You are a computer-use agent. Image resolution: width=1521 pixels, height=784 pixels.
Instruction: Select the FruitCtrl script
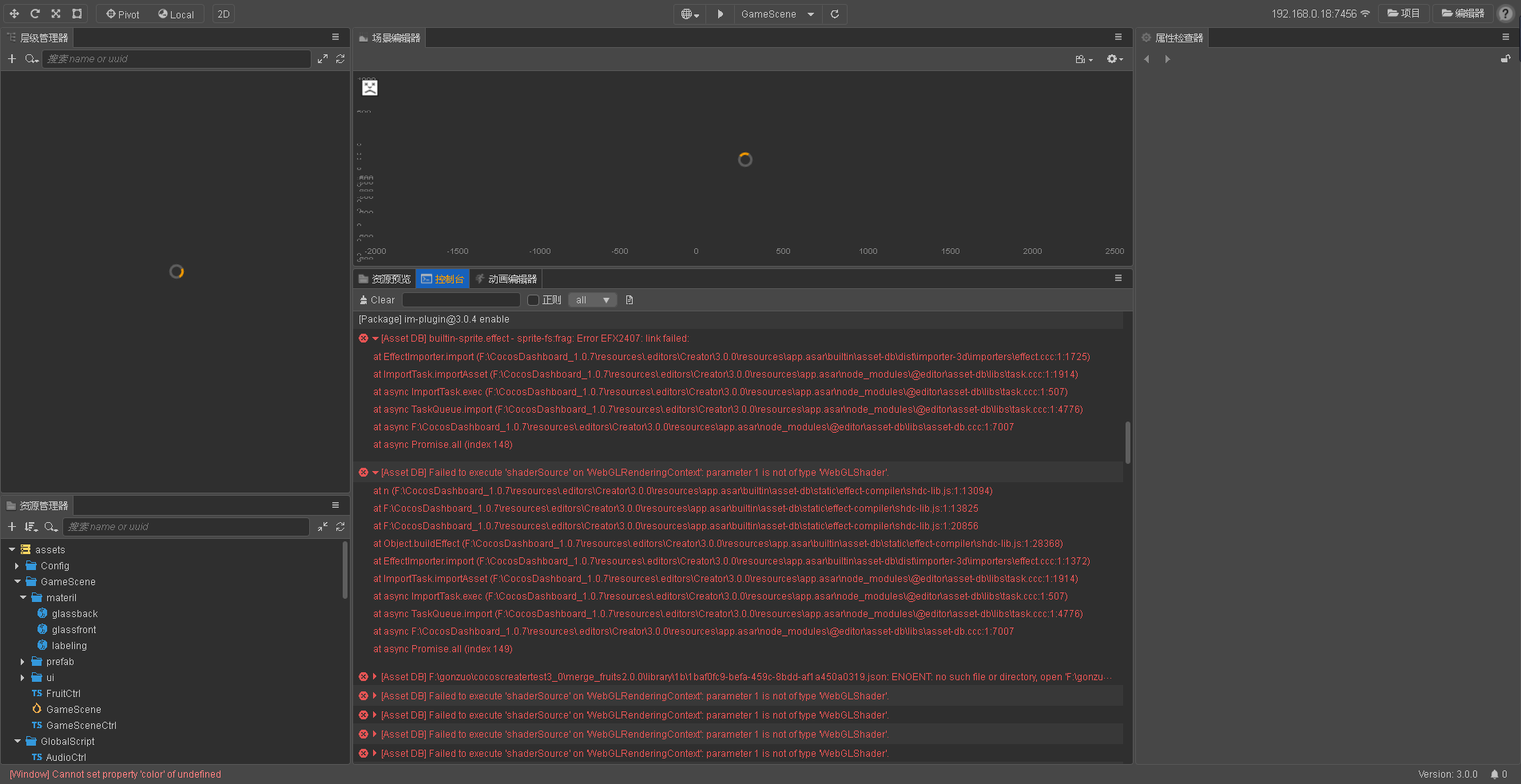[63, 694]
